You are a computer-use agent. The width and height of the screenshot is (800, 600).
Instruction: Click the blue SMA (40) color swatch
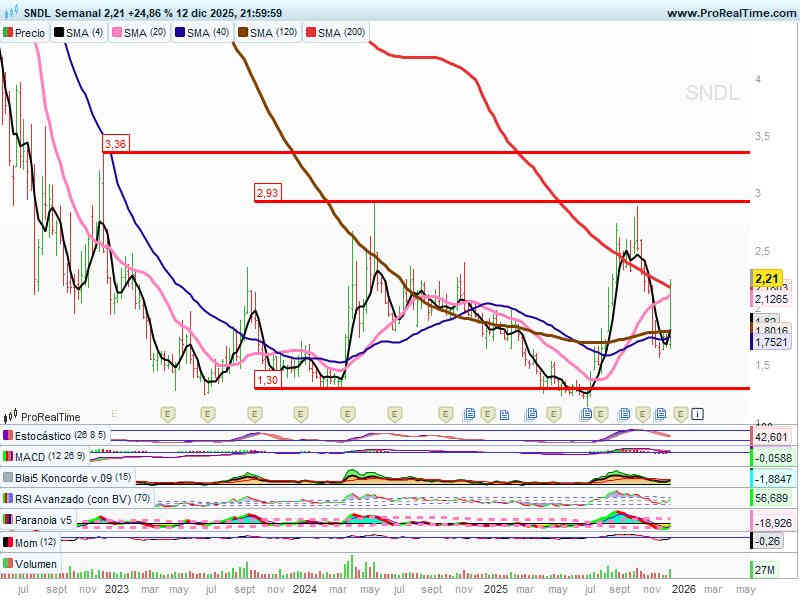point(181,33)
